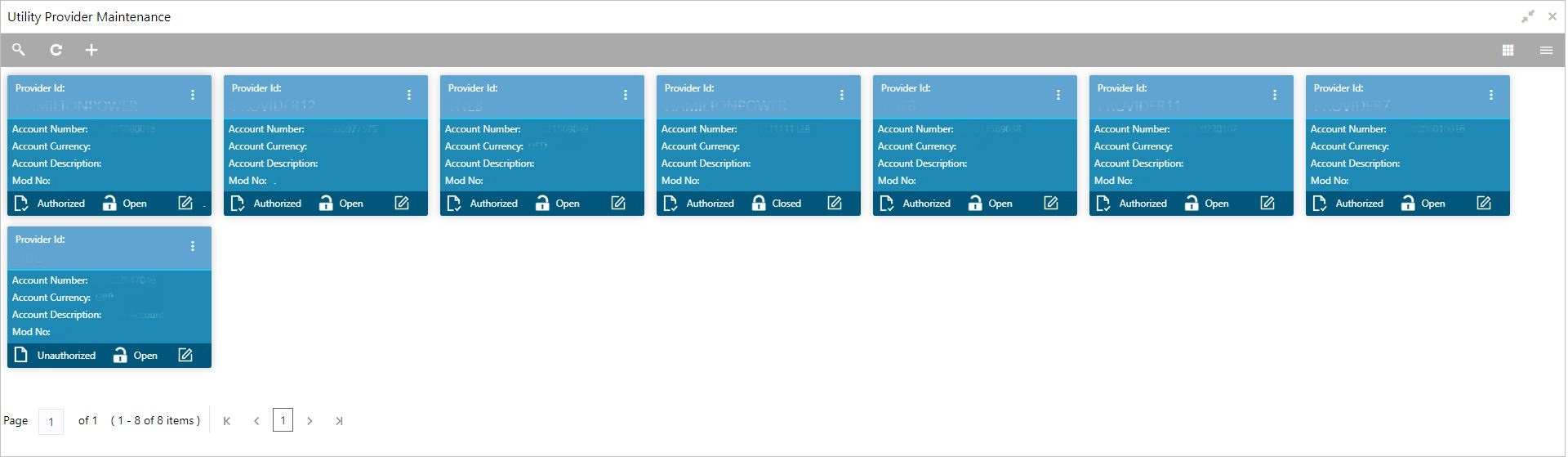This screenshot has height=457, width=1568.
Task: Select page 1 in pagination
Action: pos(283,420)
